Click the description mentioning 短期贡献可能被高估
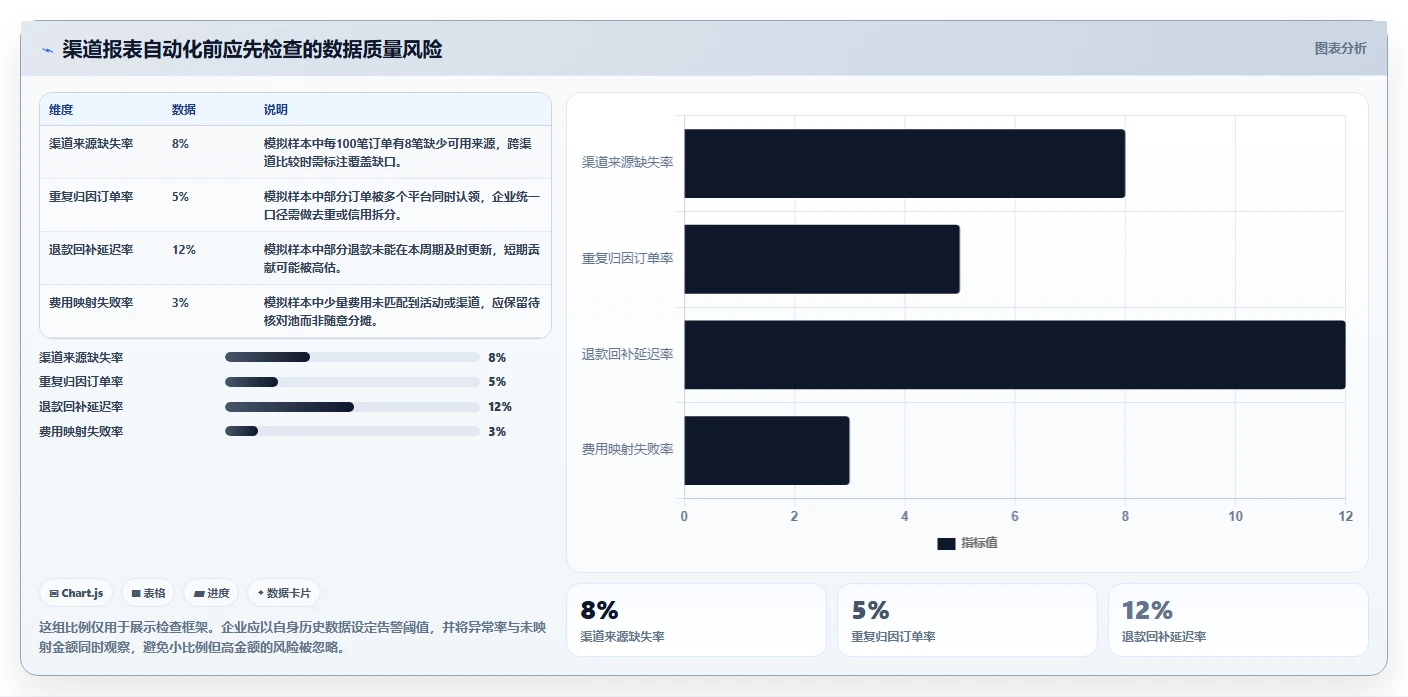The height and width of the screenshot is (697, 1408). pyautogui.click(x=402, y=258)
